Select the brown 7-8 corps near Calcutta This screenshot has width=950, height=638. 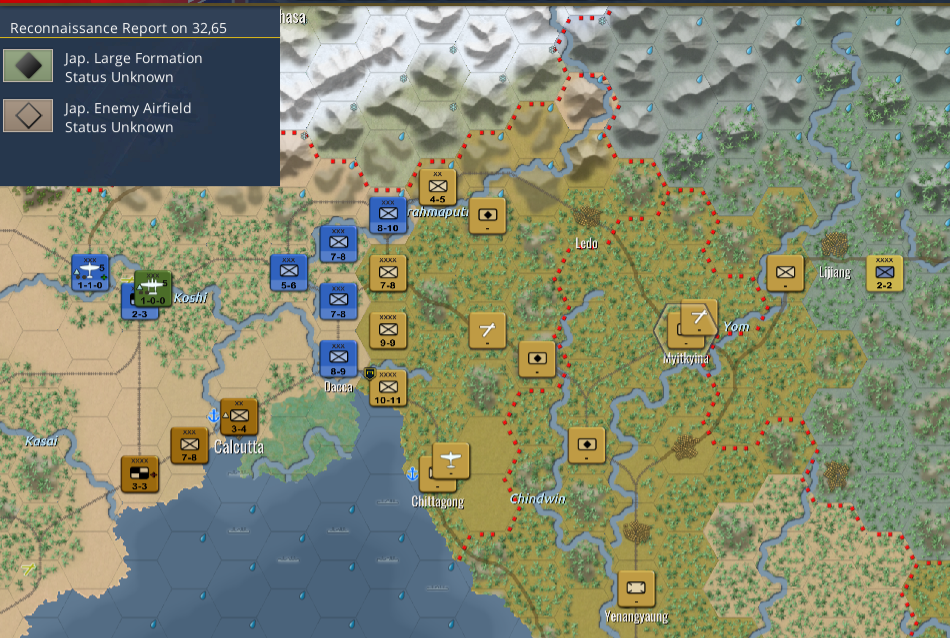(x=189, y=445)
